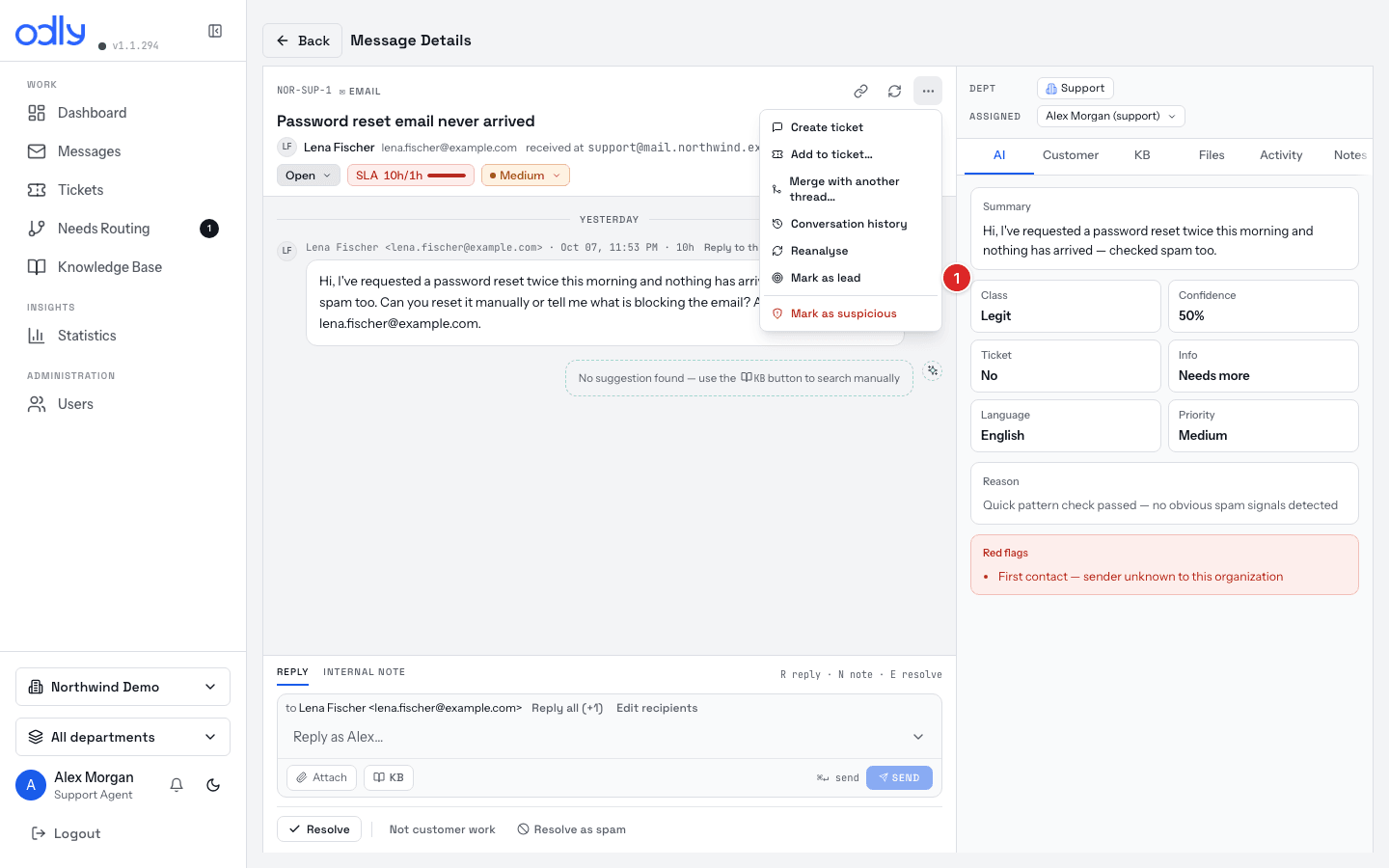
Task: Open assigned agent Alex Morgan dropdown
Action: pos(1110,116)
